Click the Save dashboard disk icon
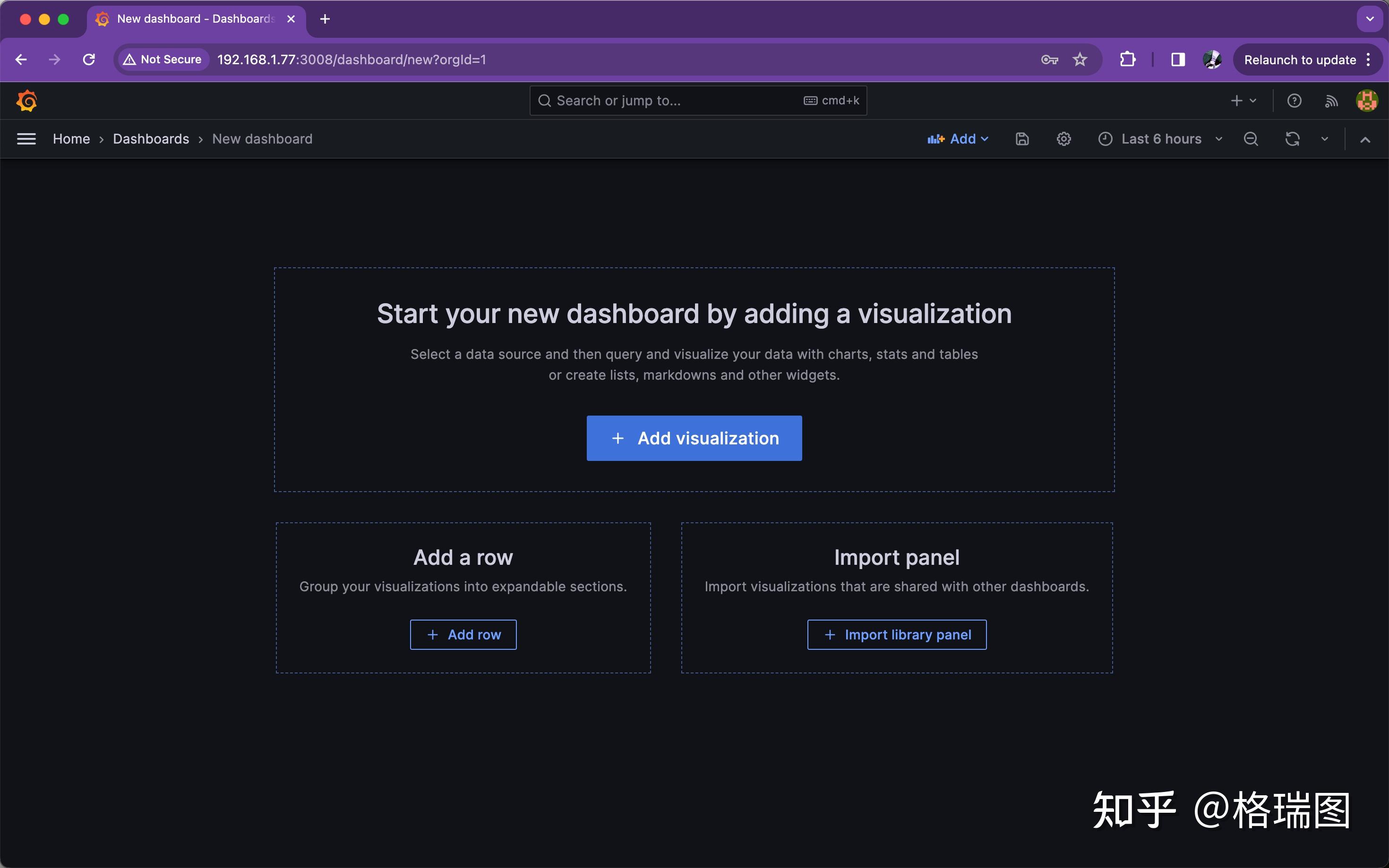 pos(1022,139)
